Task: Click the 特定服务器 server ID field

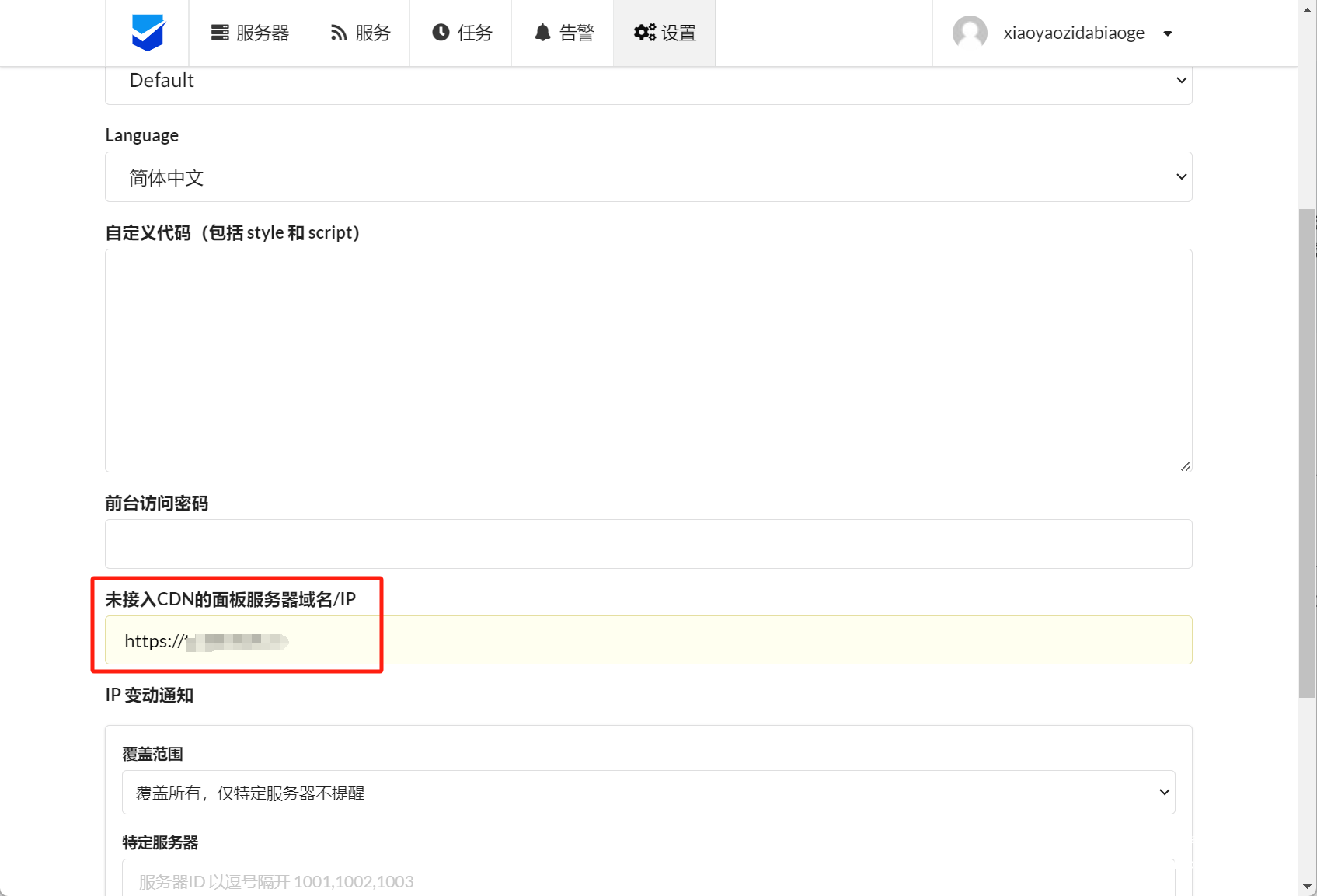Action: [x=648, y=880]
